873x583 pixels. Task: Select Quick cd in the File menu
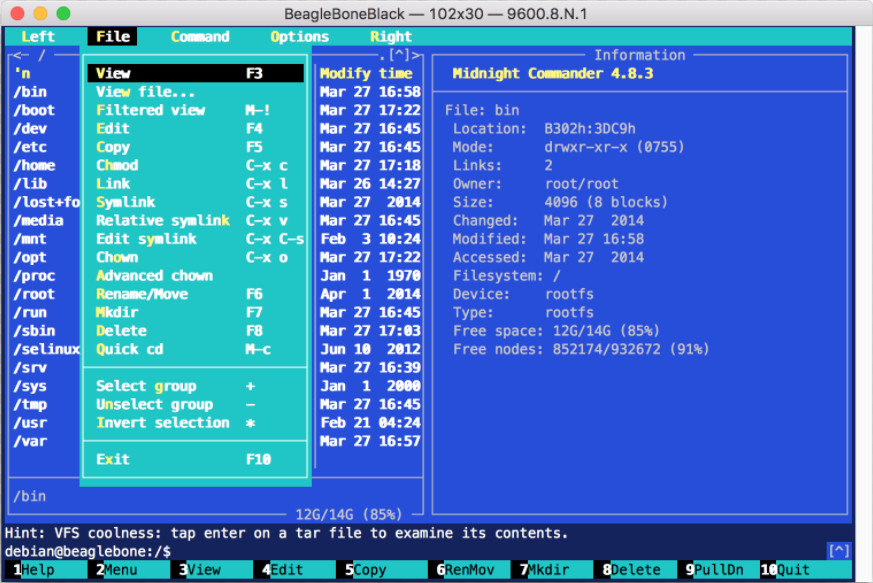[195, 349]
